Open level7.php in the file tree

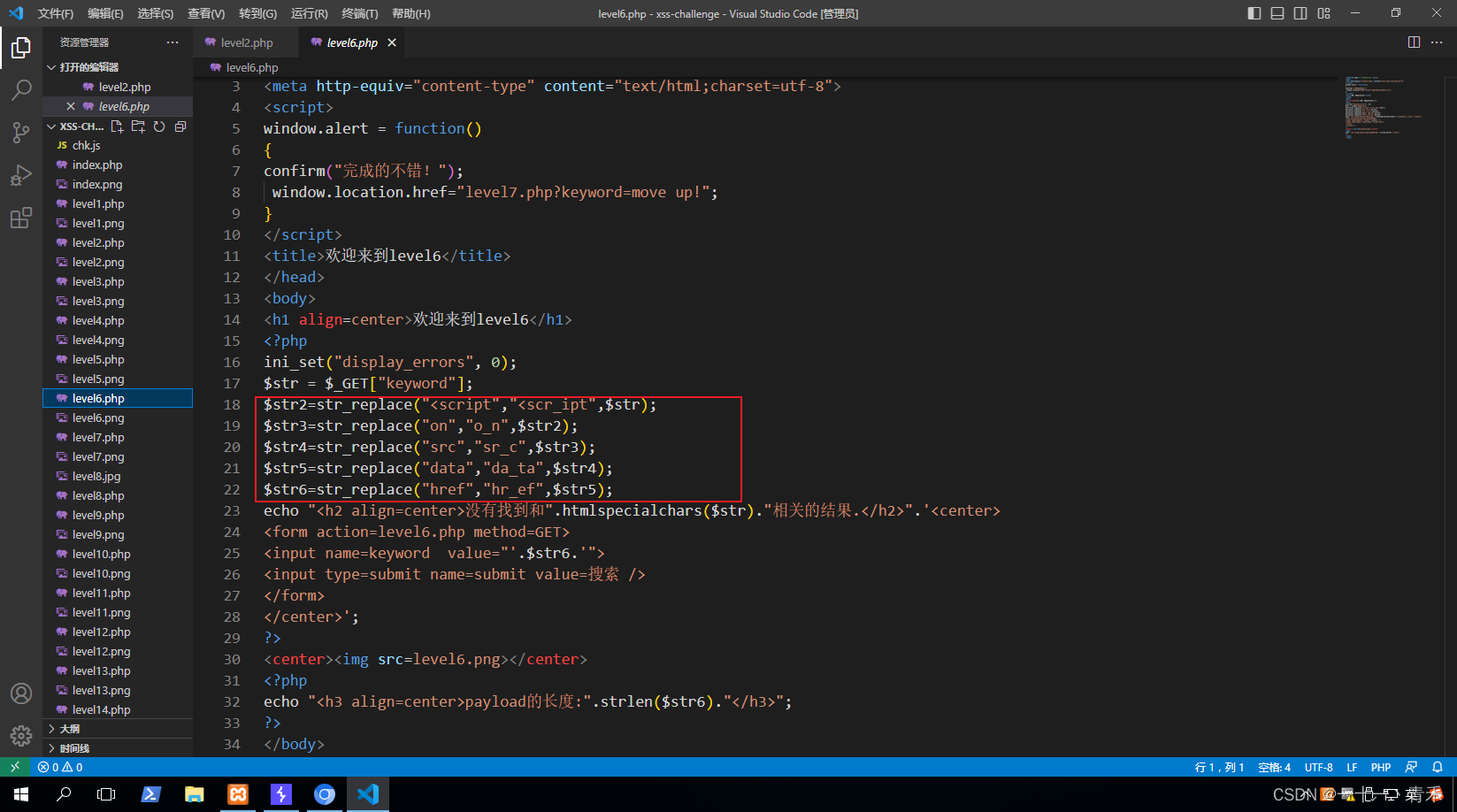[x=118, y=437]
